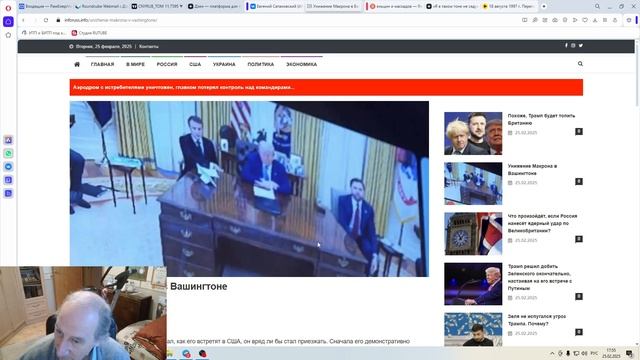Click the Trump at podium thumbnail
This screenshot has height=360, width=640.
coord(473,284)
